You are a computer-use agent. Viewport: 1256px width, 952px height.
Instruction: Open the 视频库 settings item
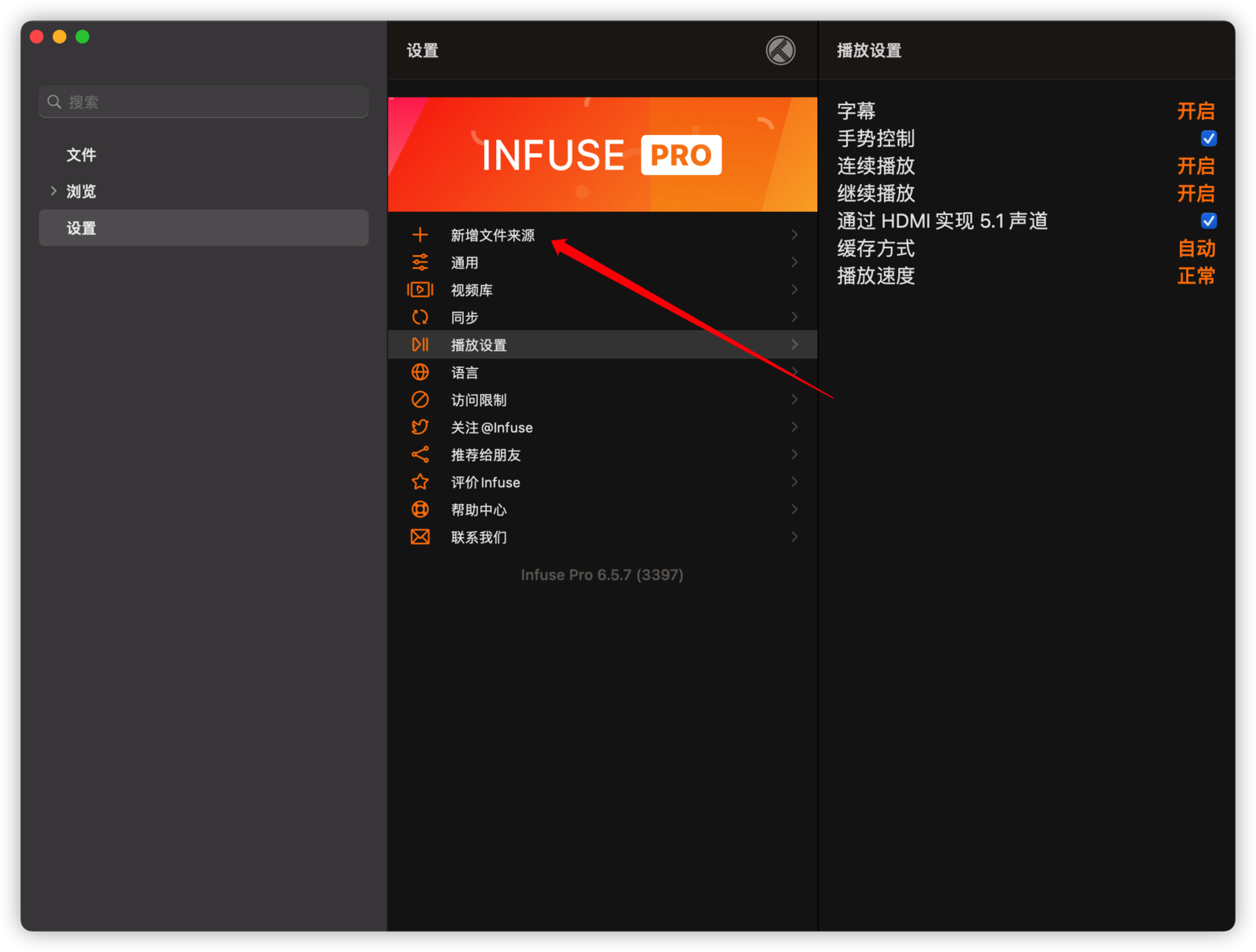pyautogui.click(x=602, y=290)
